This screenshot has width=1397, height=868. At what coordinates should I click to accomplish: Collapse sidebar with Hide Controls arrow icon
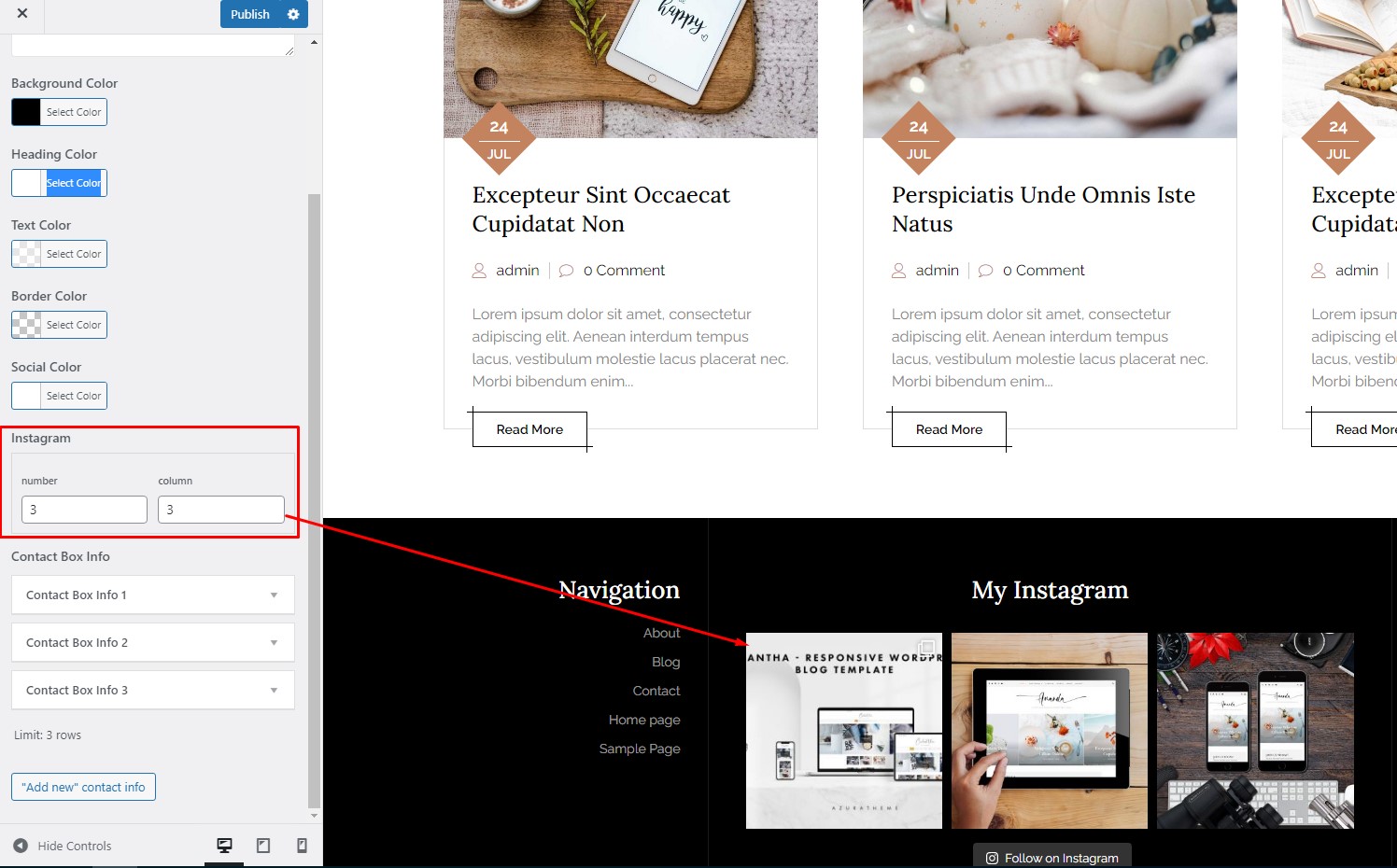(x=21, y=846)
